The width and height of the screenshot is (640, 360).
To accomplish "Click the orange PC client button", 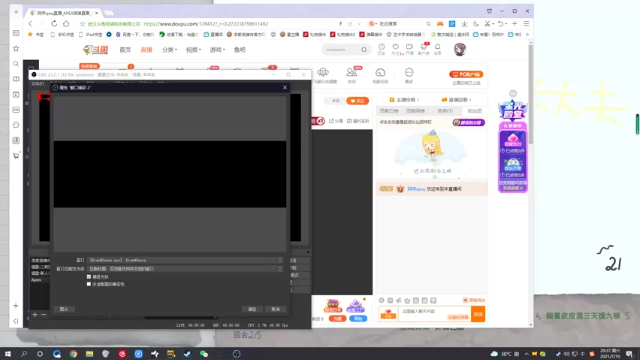I will pos(466,74).
